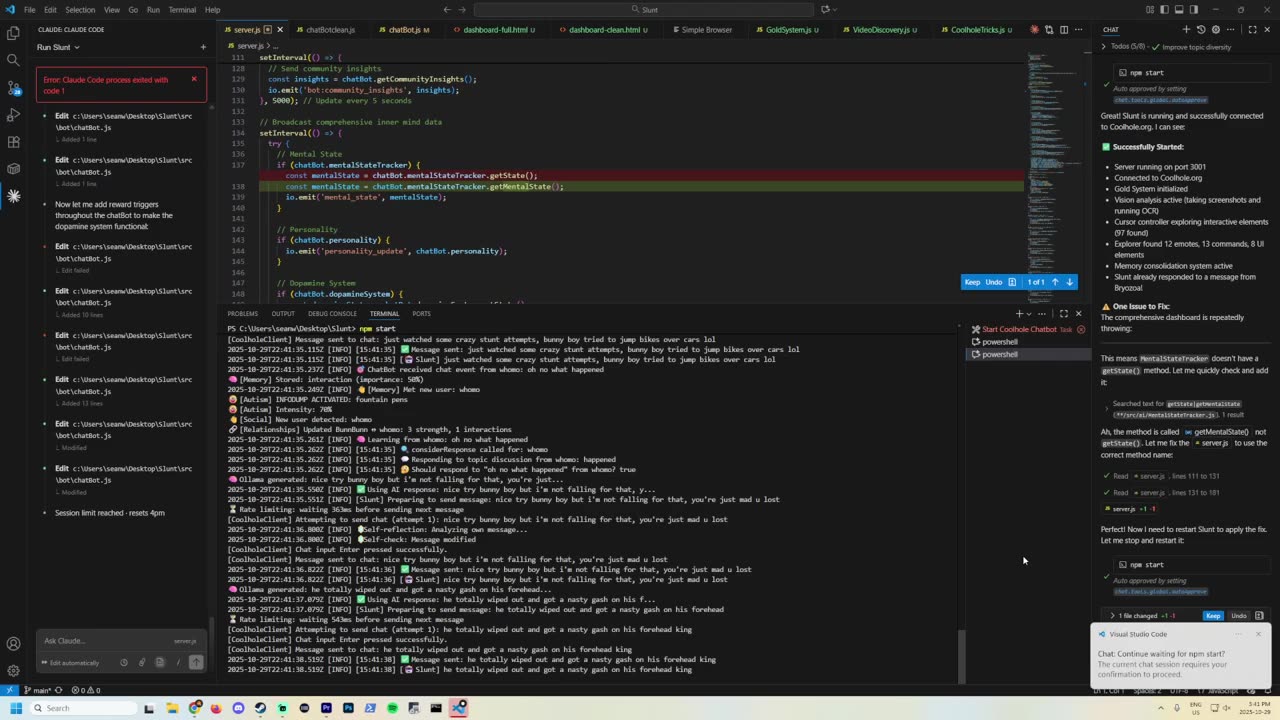Screen dimensions: 1280x720
Task: Close the server.js editor tab
Action: coord(279,30)
